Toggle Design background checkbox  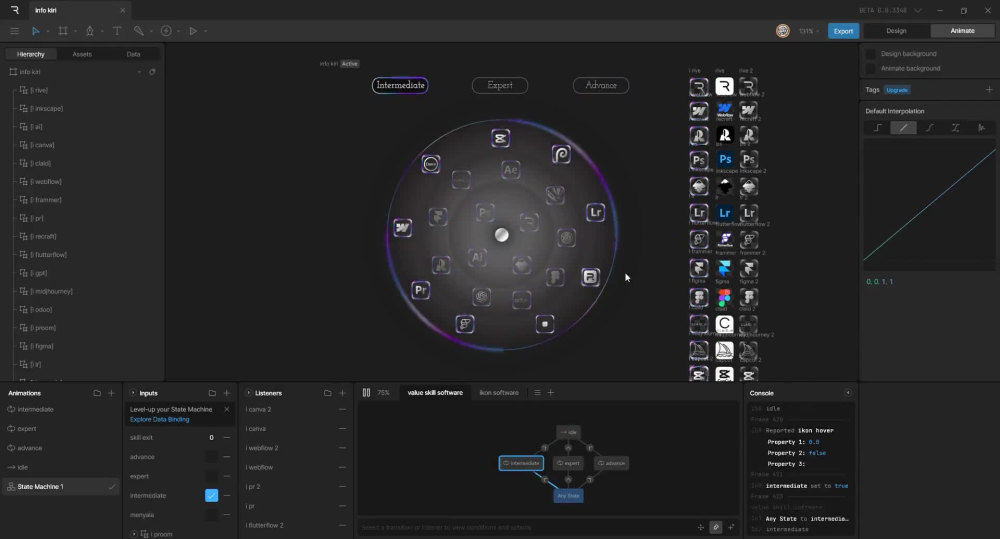click(871, 54)
